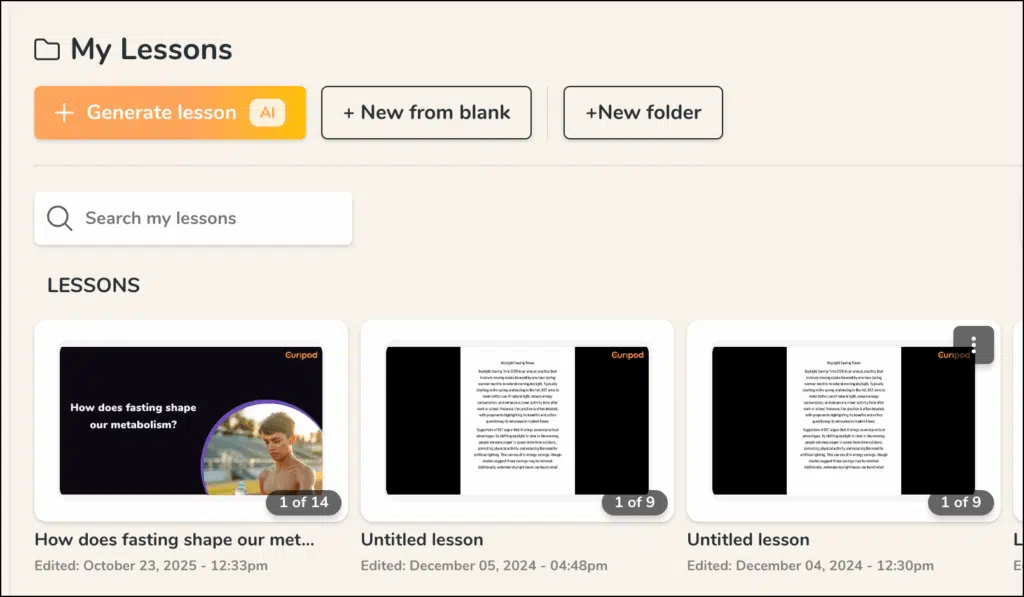Open the Untitled lesson thumbnail edited December 05
The width and height of the screenshot is (1024, 597).
click(517, 420)
